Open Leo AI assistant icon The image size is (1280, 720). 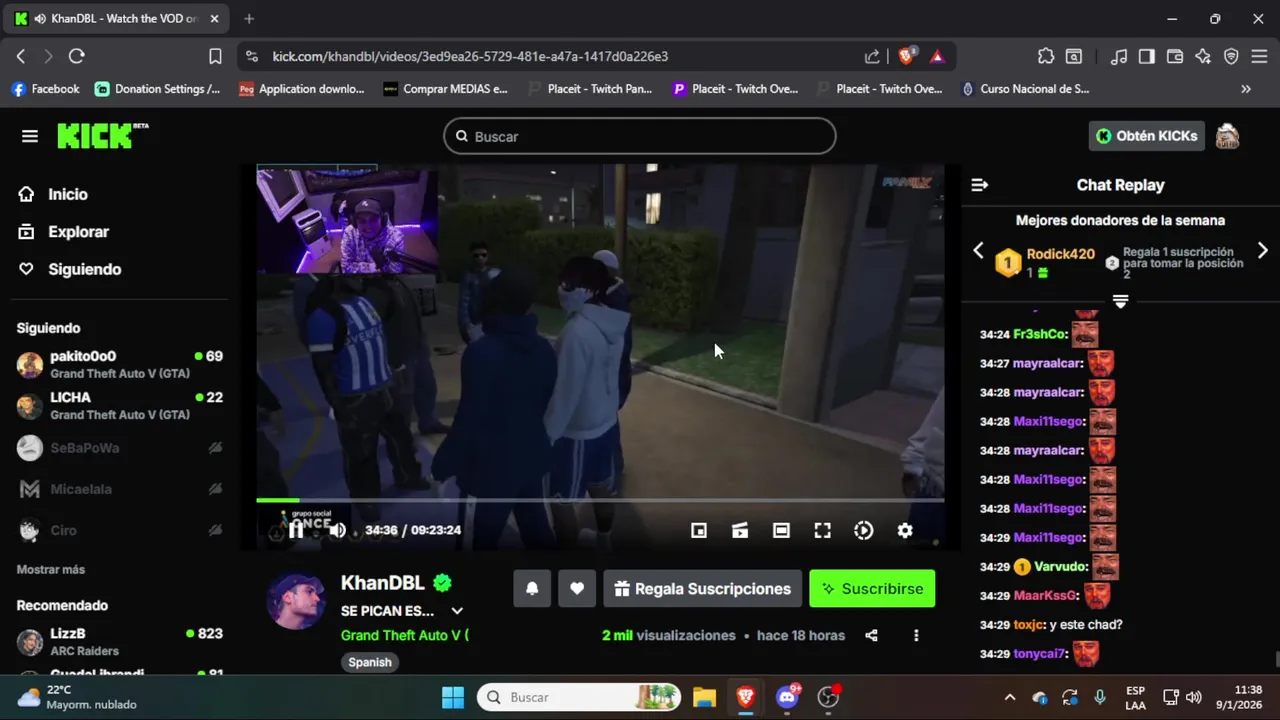(1203, 56)
